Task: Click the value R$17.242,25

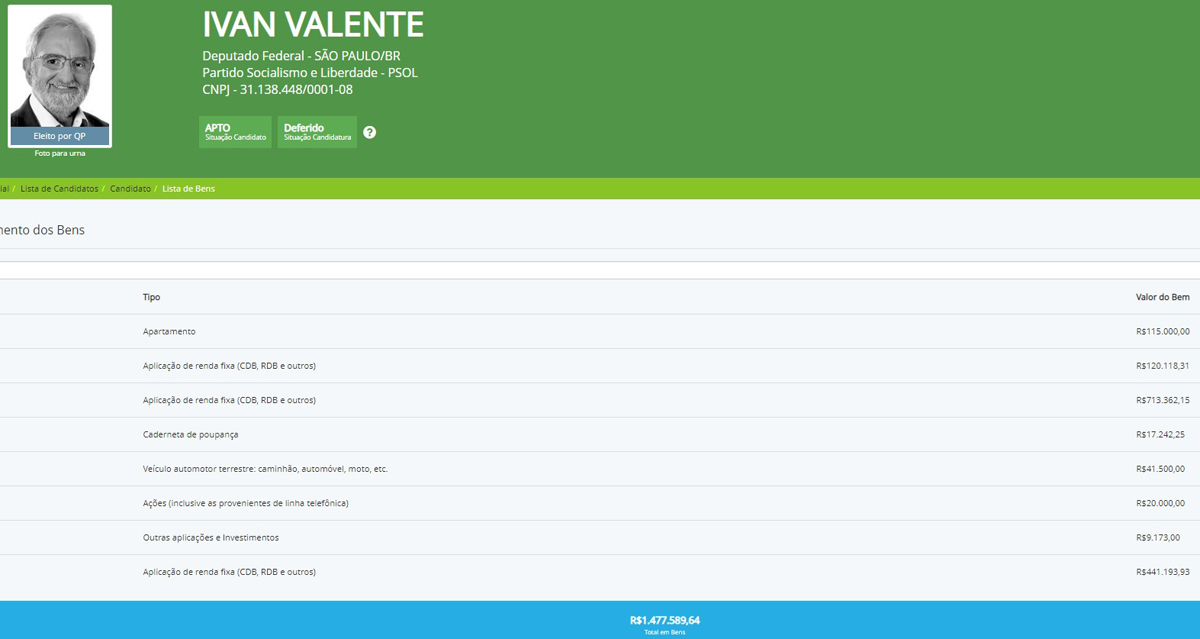Action: (1160, 434)
